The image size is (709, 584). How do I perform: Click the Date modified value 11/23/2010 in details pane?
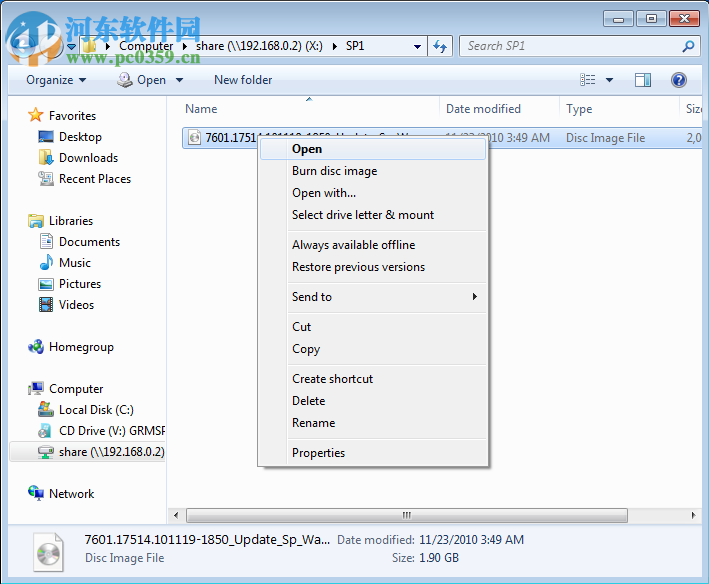tap(471, 540)
